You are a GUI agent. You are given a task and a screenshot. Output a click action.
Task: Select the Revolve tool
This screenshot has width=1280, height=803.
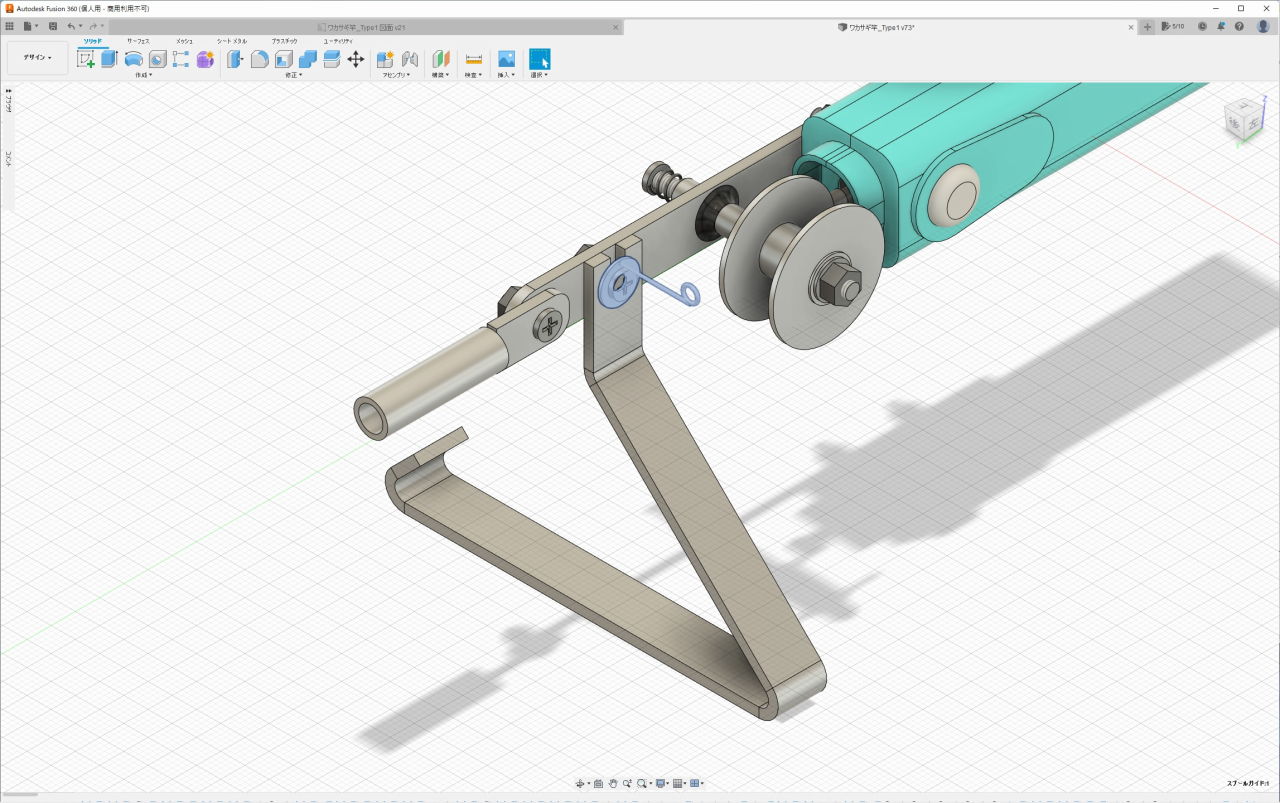(x=133, y=59)
